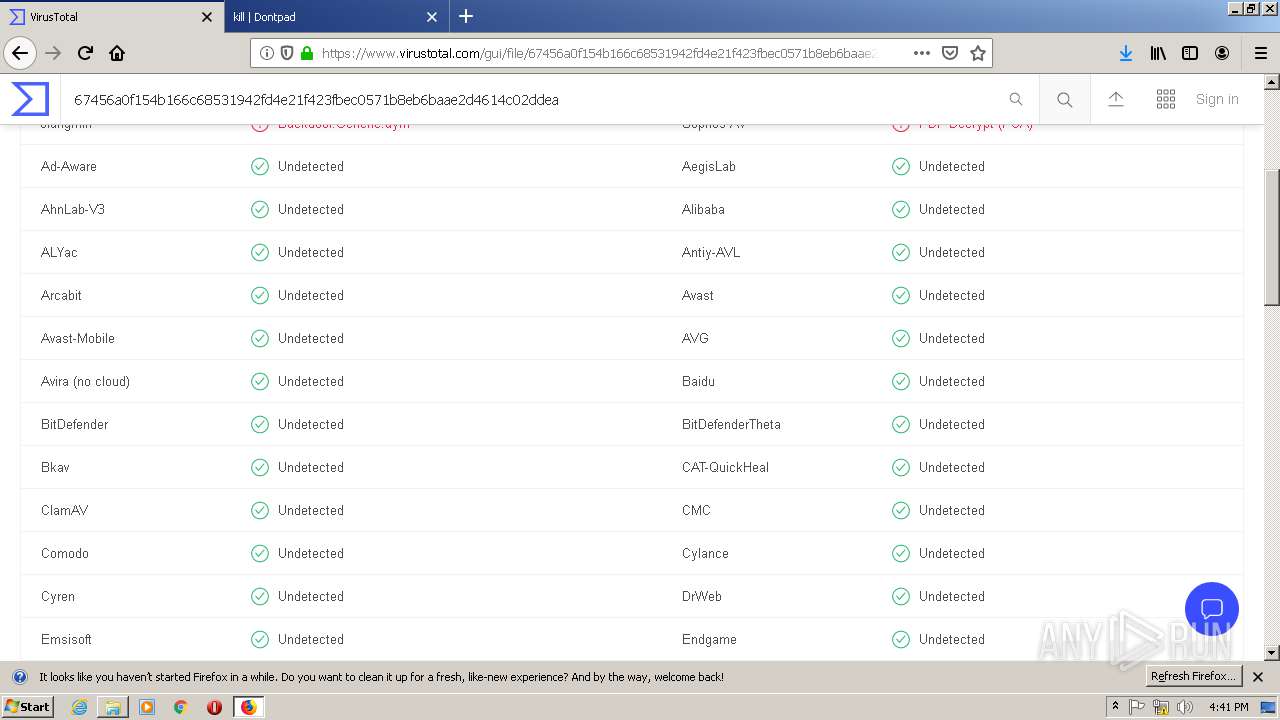Open Windows Start menu

point(27,707)
